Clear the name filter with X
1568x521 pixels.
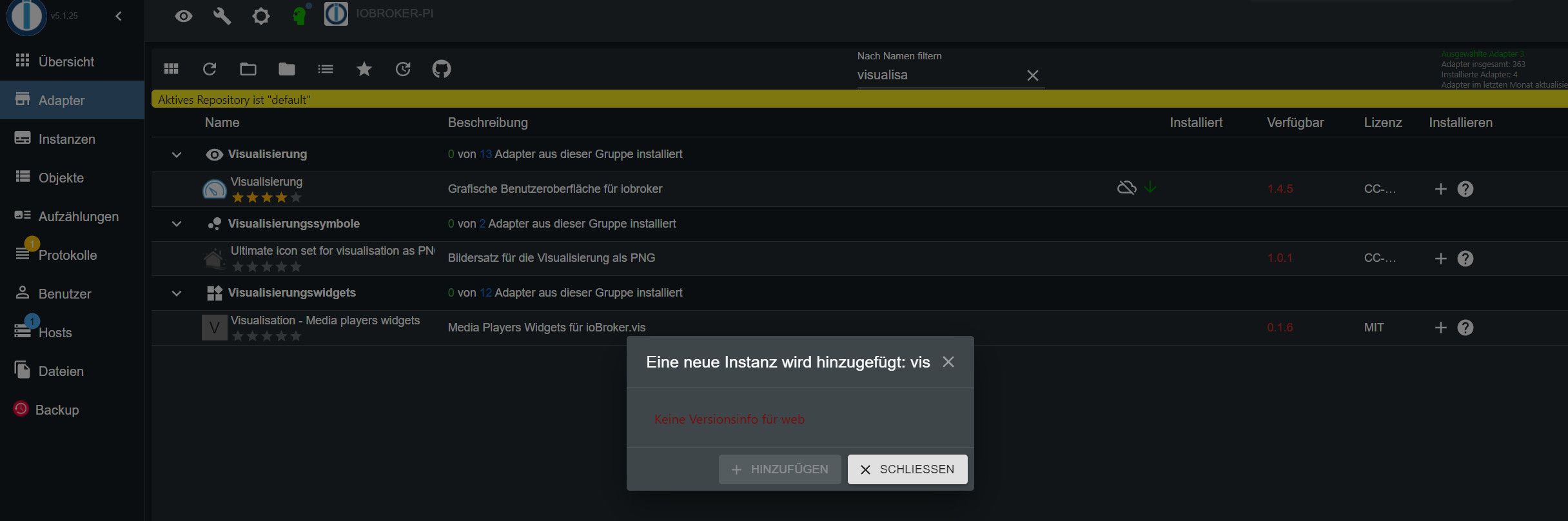[x=1032, y=75]
